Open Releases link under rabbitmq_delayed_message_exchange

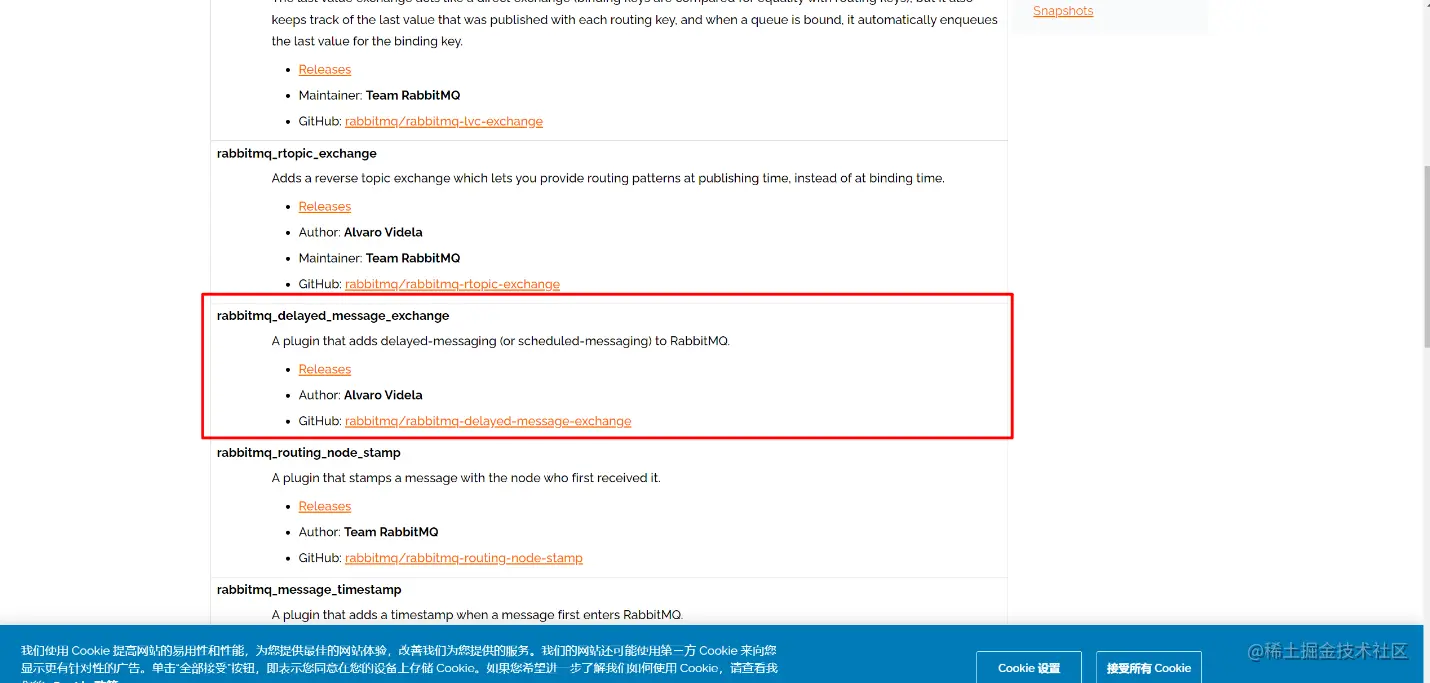(x=325, y=369)
